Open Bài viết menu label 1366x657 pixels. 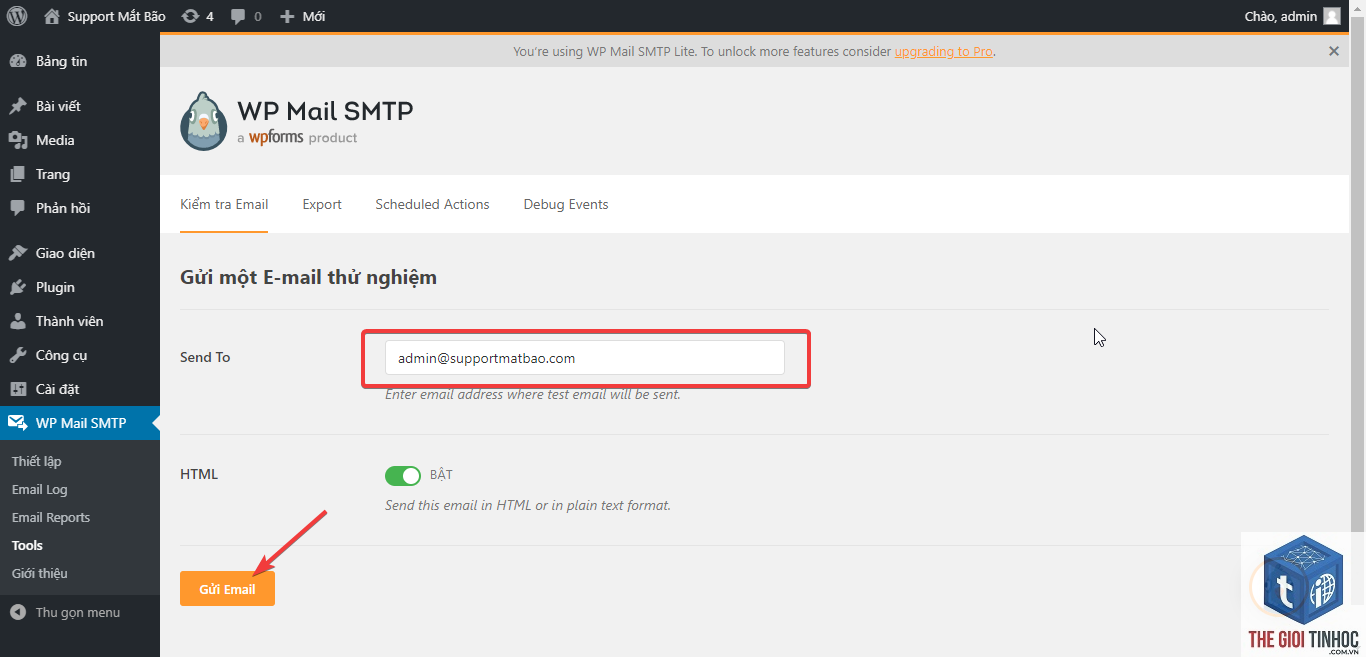(x=58, y=106)
